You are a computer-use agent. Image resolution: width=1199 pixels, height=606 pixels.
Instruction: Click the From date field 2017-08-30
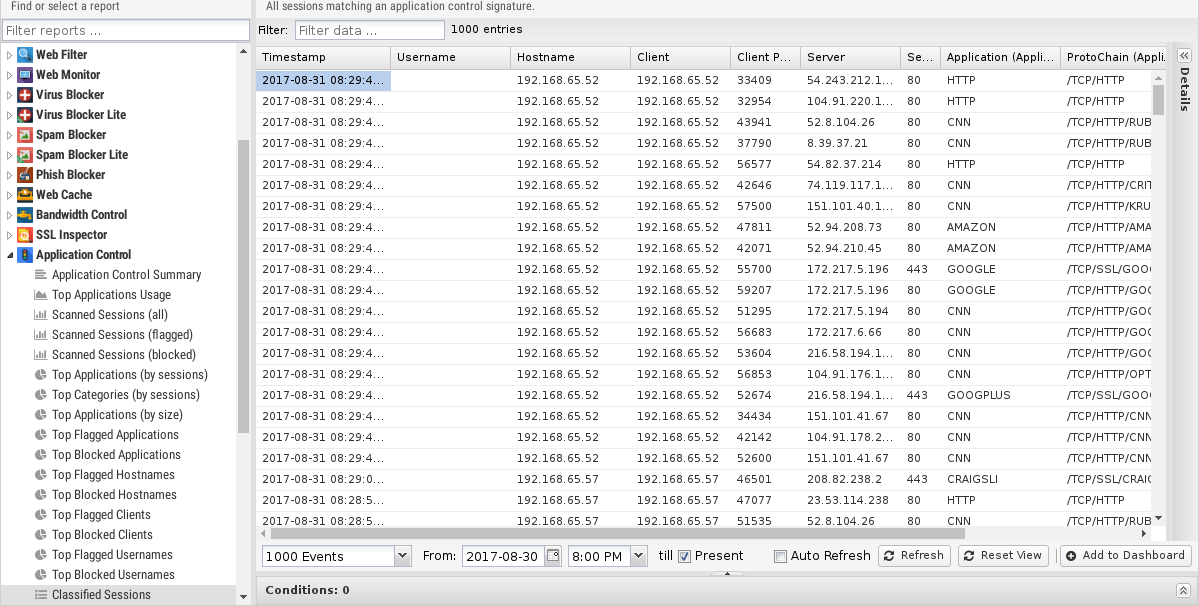[x=504, y=556]
